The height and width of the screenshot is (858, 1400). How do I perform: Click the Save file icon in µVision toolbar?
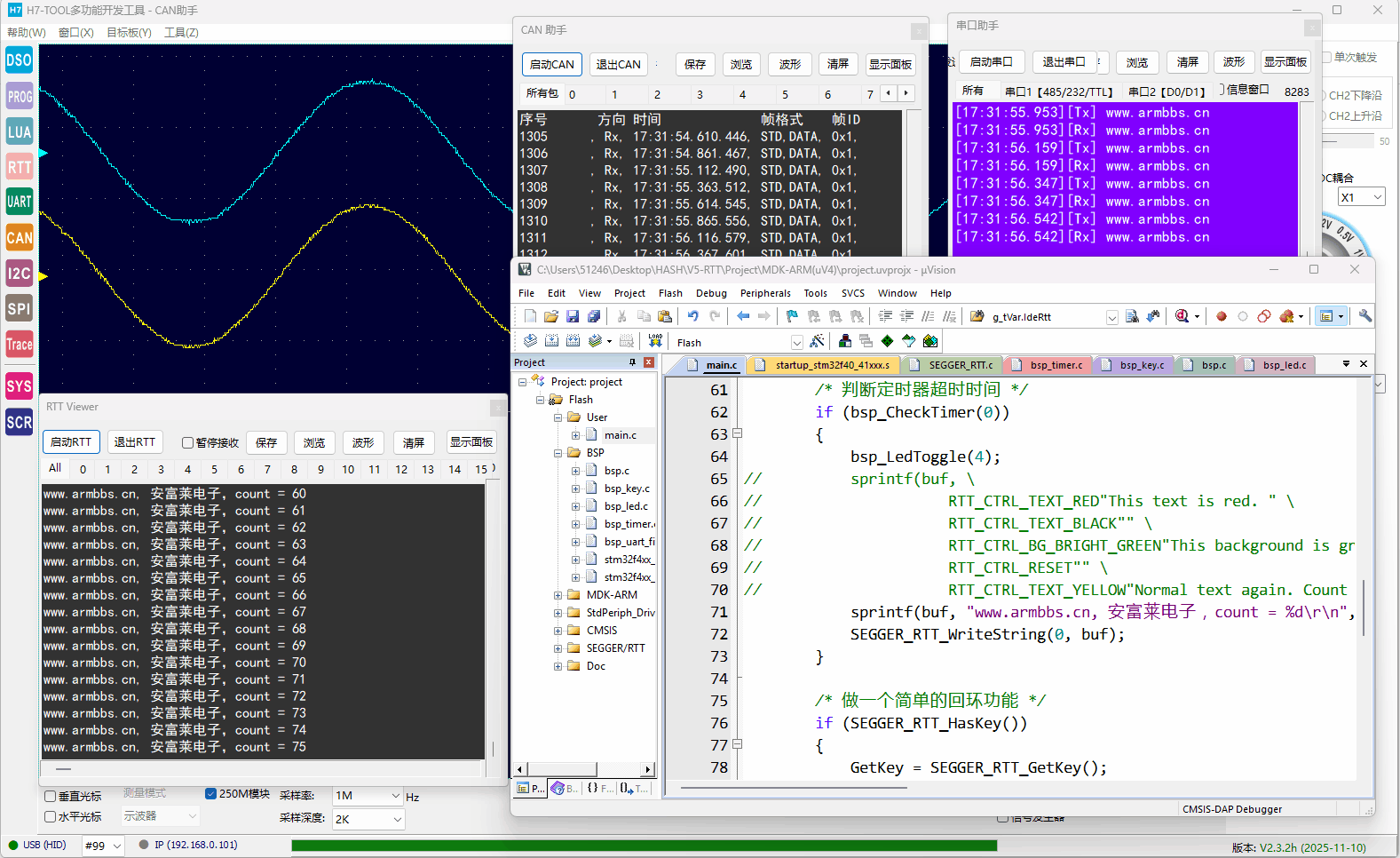(573, 316)
